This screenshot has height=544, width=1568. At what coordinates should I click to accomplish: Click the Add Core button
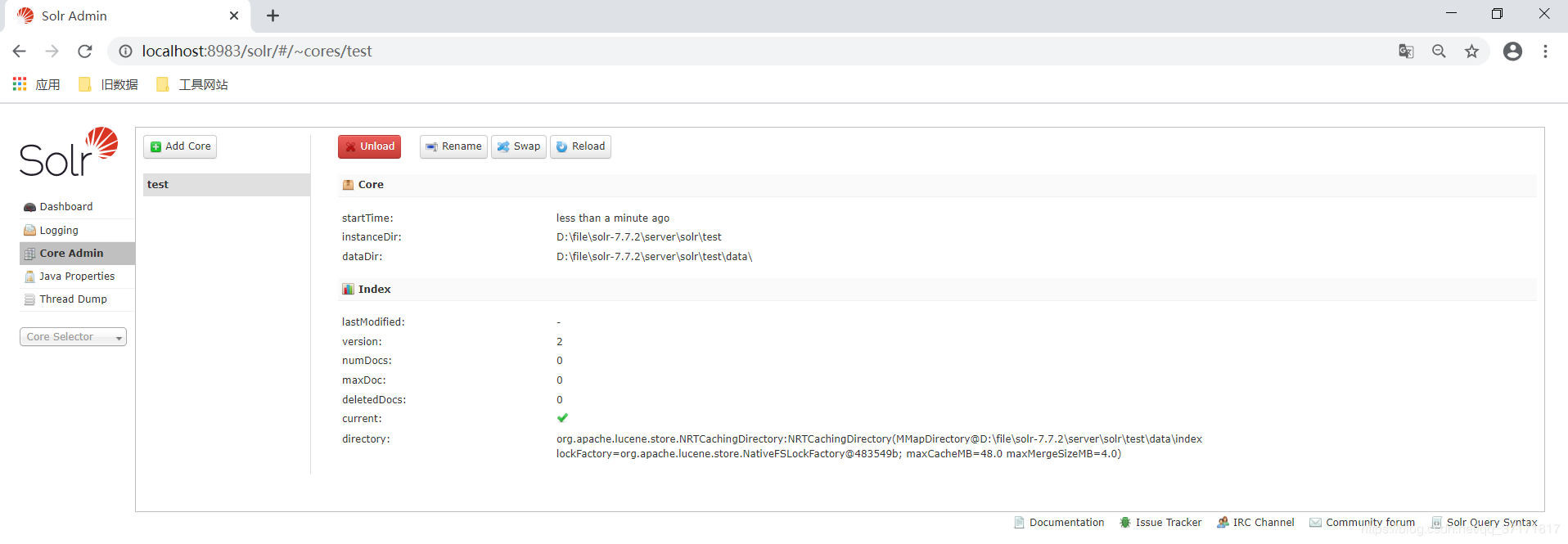[x=180, y=146]
